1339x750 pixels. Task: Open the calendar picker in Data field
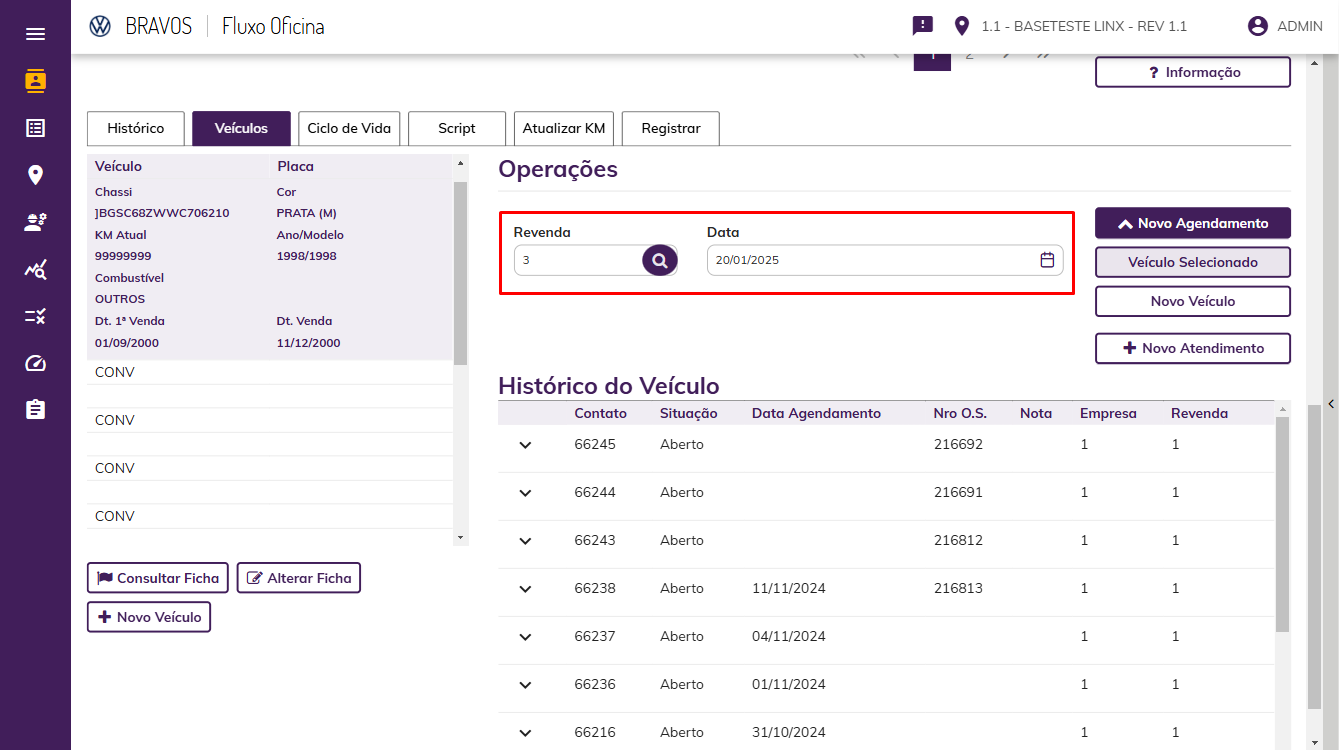tap(1047, 260)
